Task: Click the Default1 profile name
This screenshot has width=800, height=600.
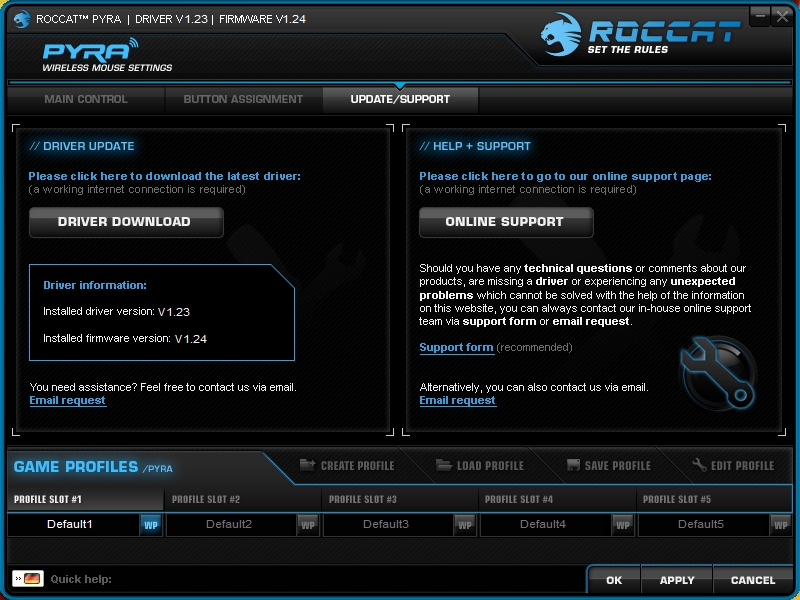Action: (69, 524)
